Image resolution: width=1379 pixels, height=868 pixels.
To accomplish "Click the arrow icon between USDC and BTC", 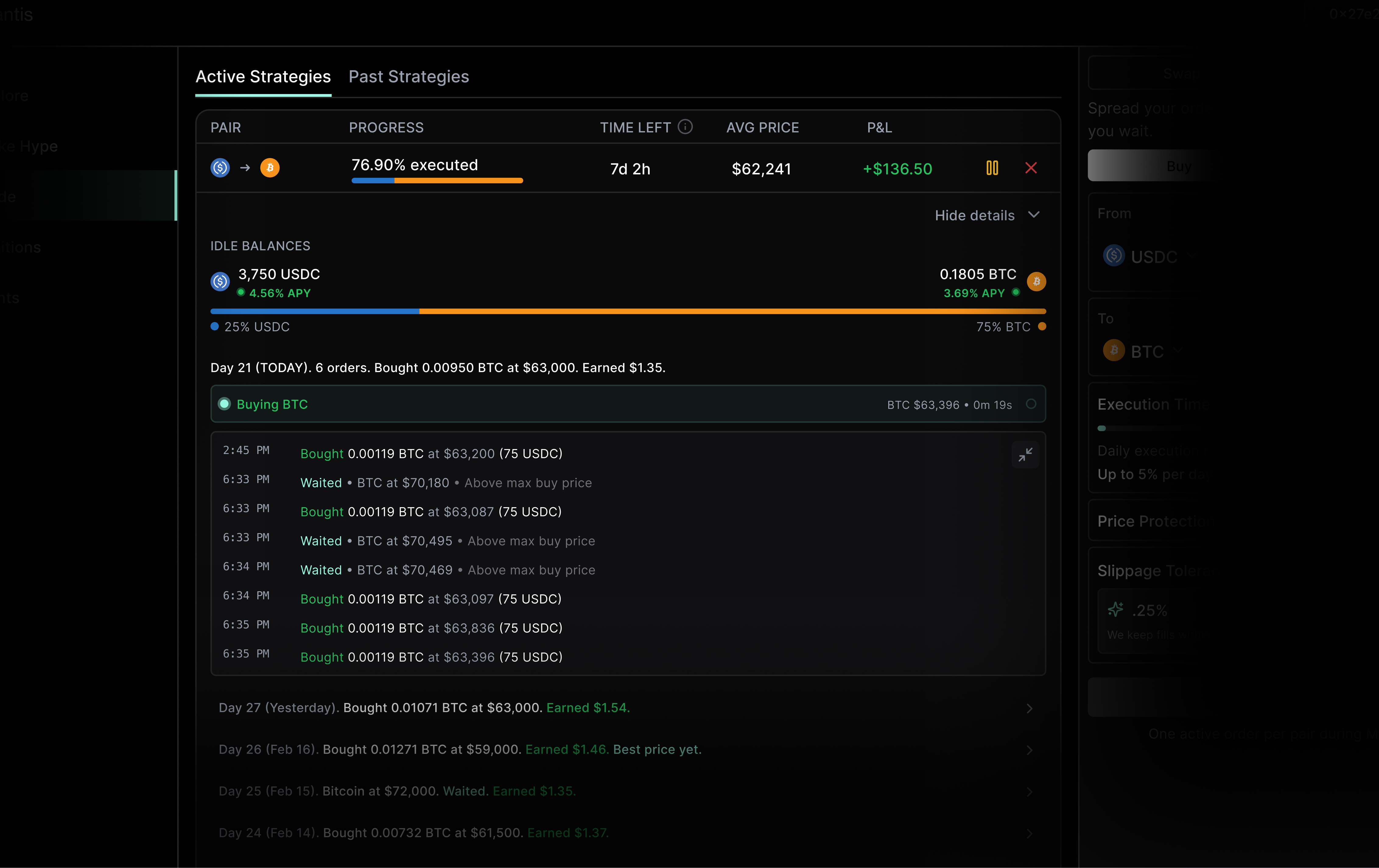I will click(245, 168).
